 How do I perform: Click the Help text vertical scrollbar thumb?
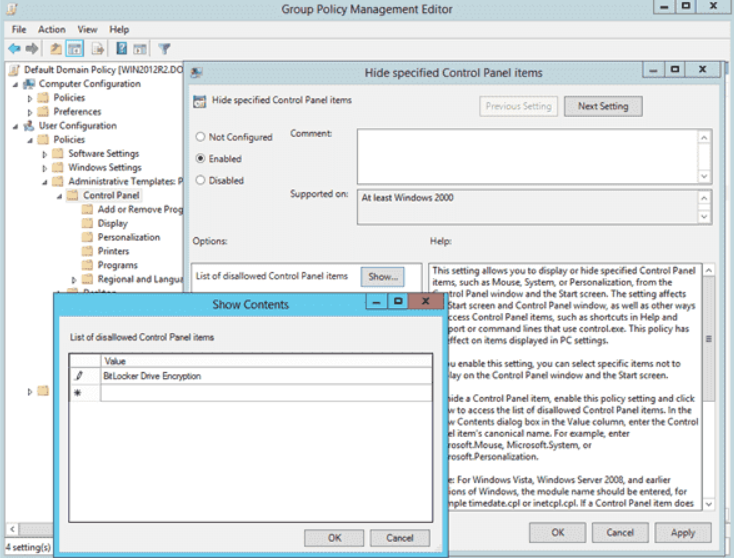[709, 339]
